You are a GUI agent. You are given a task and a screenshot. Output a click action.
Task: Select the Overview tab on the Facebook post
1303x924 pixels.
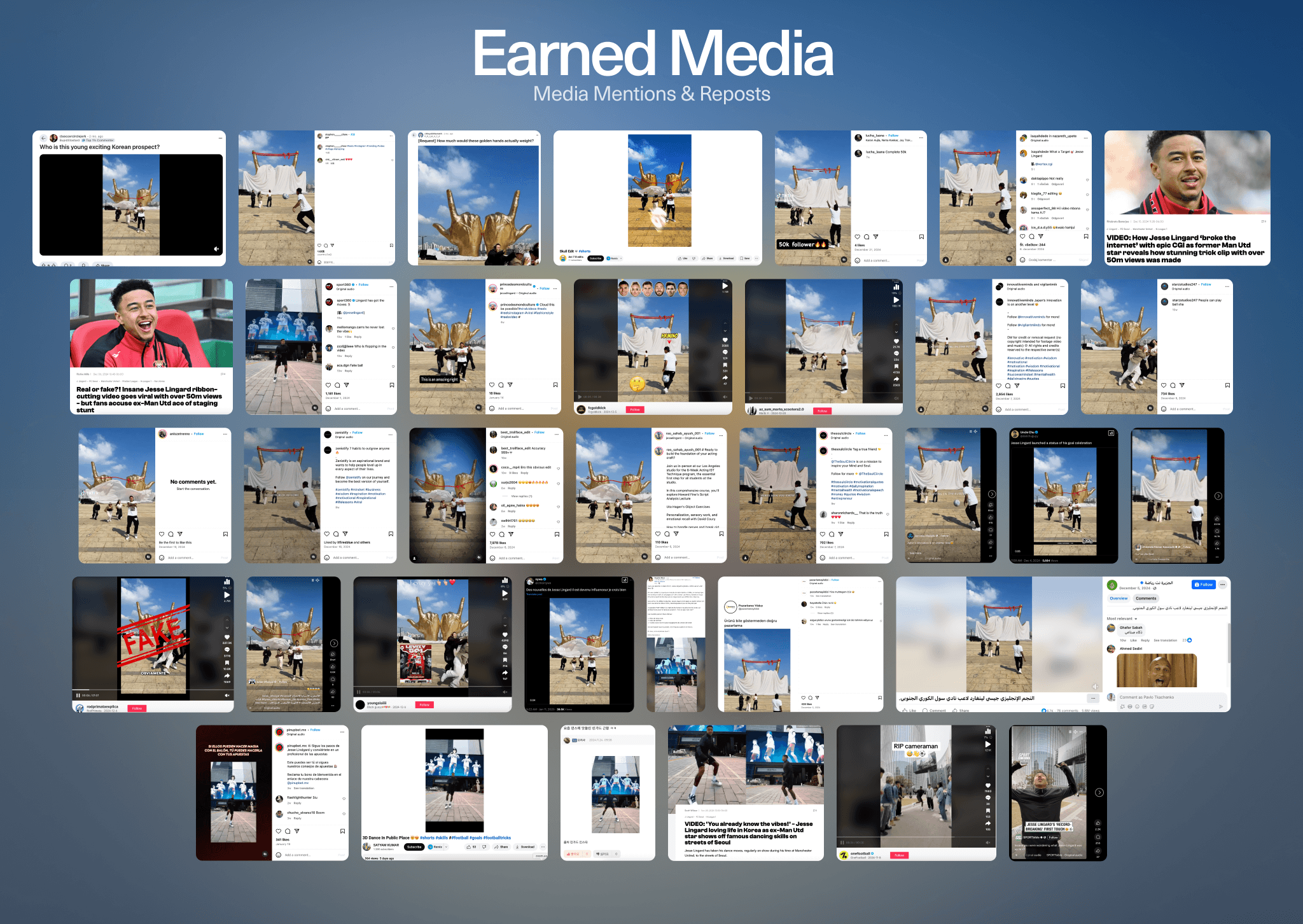point(1118,598)
